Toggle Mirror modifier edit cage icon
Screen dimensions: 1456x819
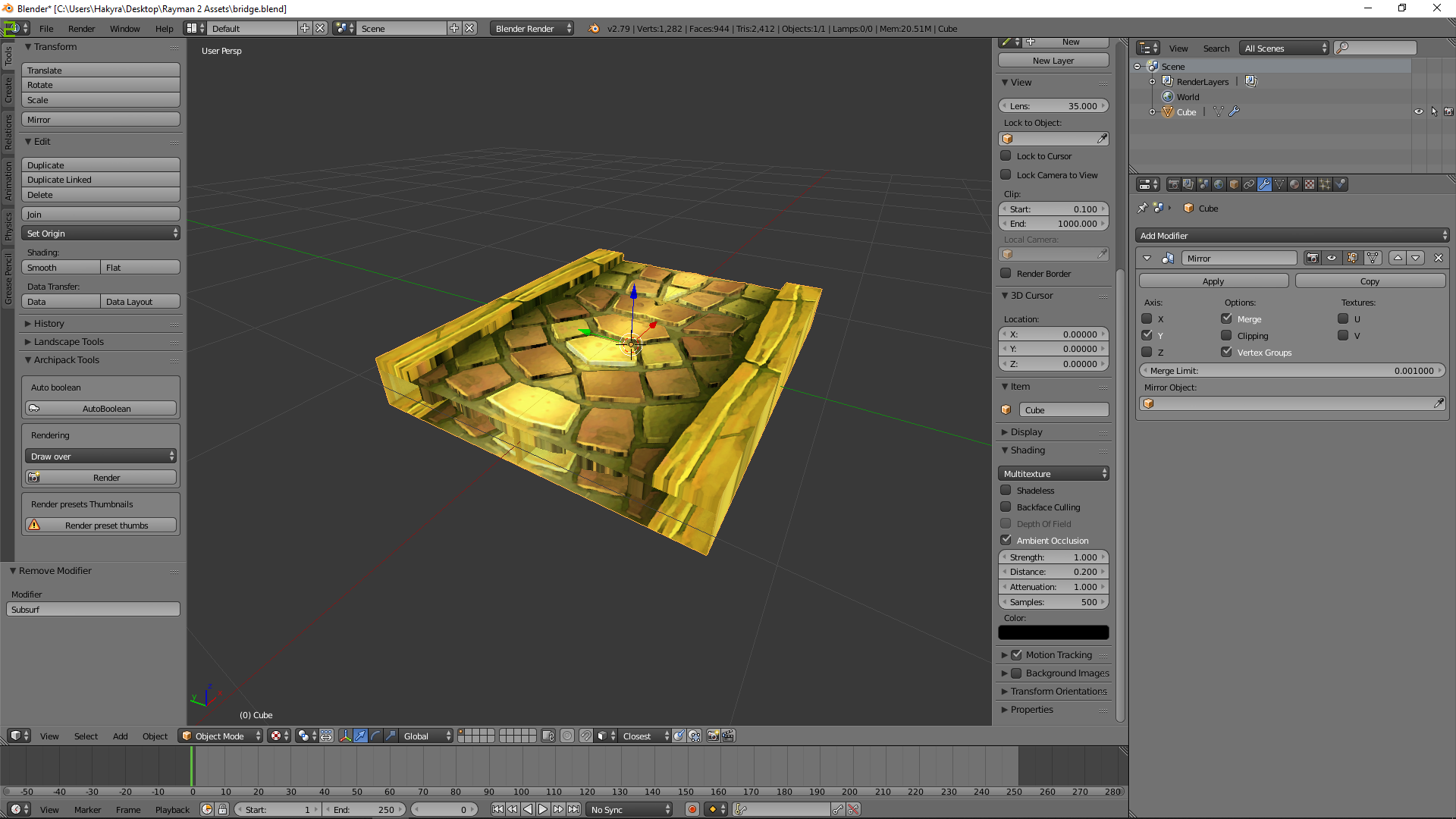tap(1373, 258)
